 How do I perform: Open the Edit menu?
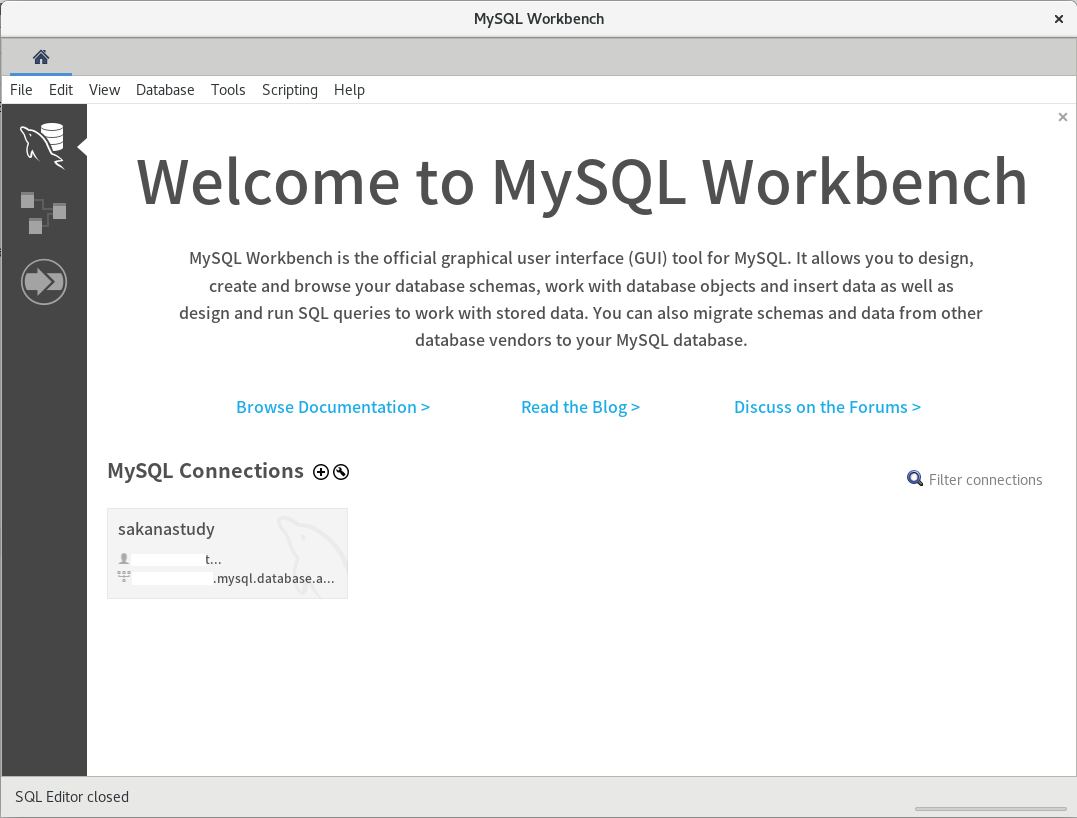point(60,90)
